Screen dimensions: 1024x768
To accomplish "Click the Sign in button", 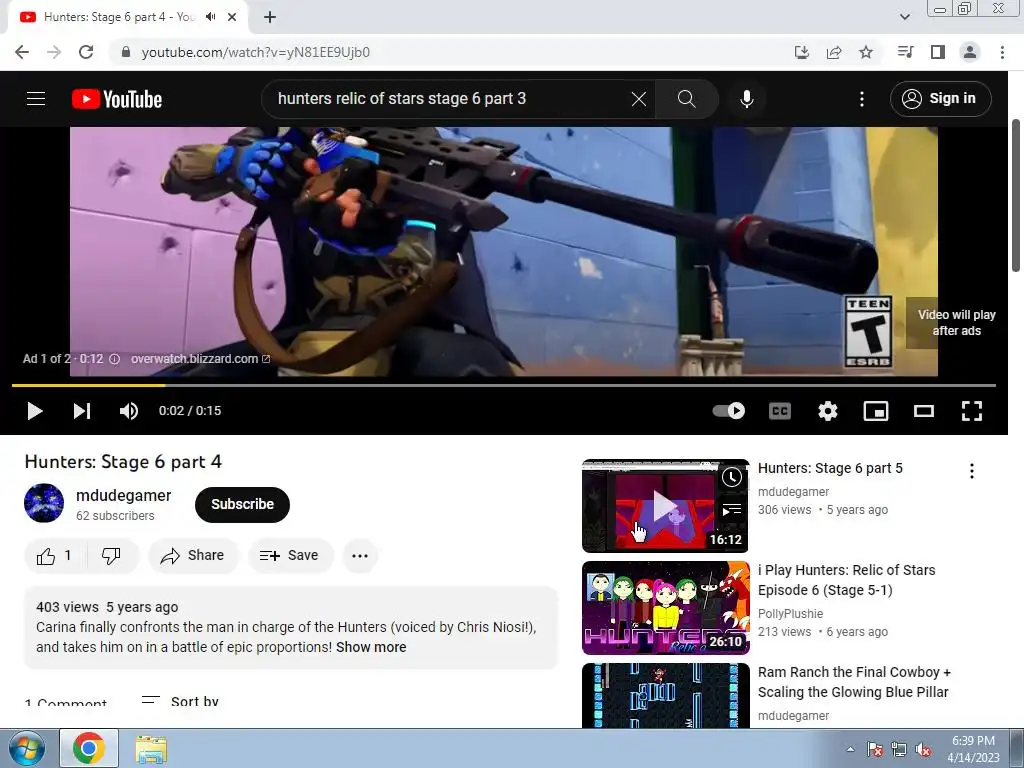I will pyautogui.click(x=940, y=99).
